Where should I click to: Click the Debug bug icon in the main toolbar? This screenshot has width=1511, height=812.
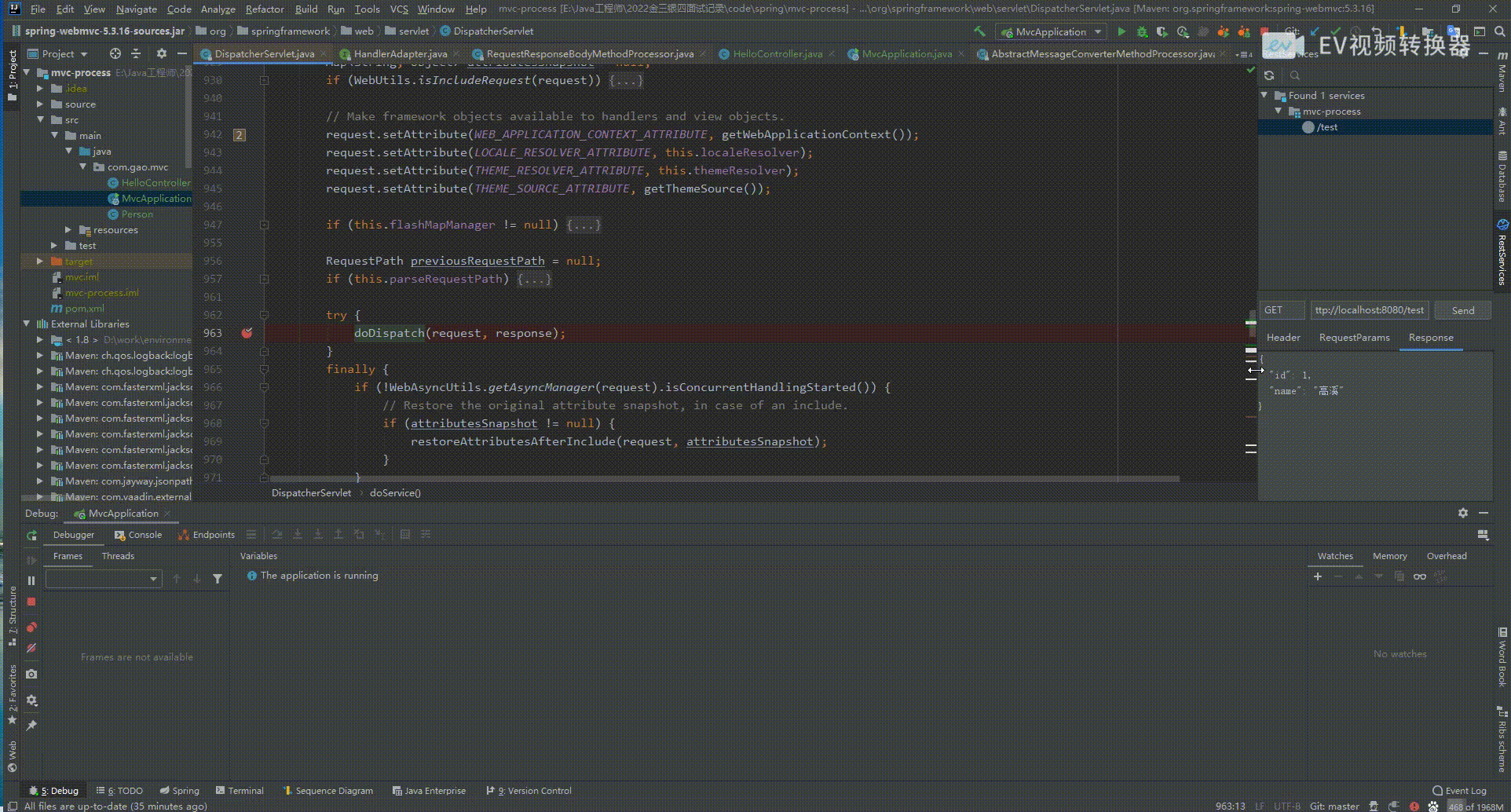(x=1142, y=31)
